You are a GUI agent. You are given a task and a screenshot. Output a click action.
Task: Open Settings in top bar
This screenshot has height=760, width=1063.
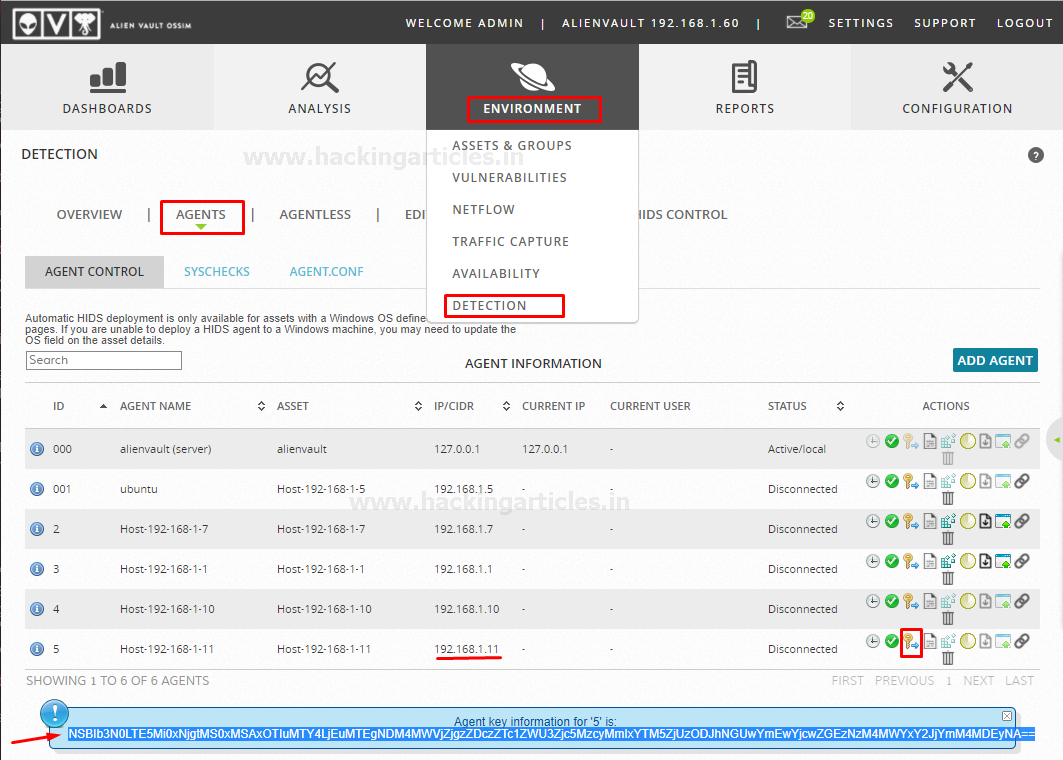860,23
